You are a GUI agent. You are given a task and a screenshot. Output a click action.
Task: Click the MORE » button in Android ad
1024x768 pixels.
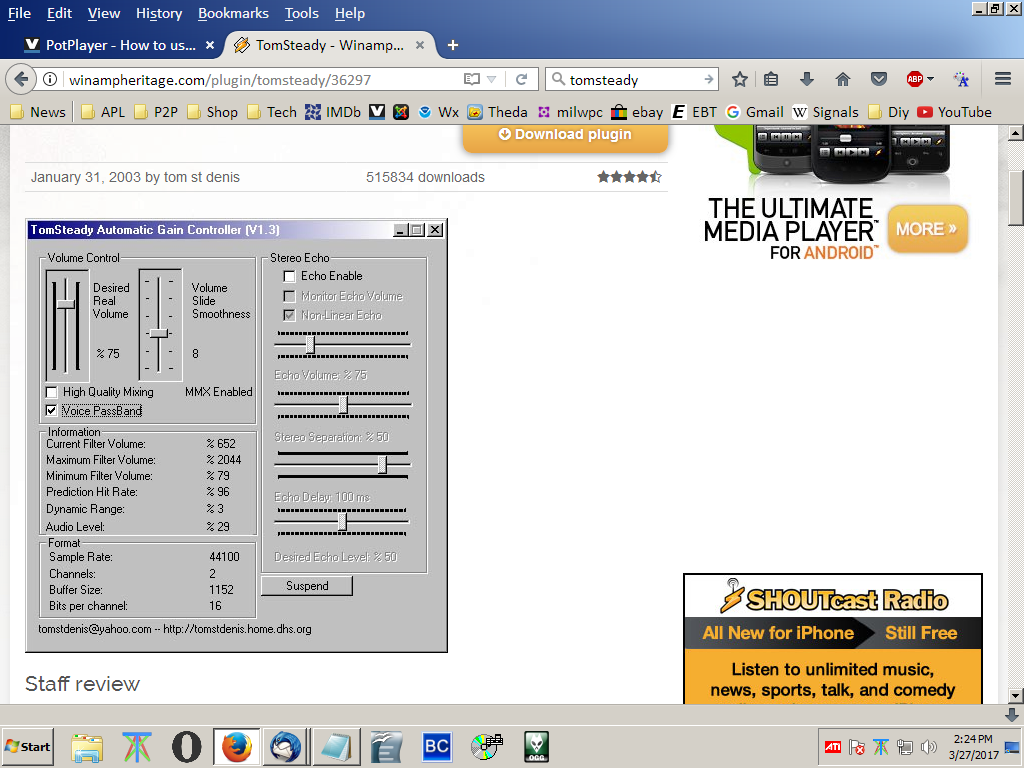(x=927, y=229)
